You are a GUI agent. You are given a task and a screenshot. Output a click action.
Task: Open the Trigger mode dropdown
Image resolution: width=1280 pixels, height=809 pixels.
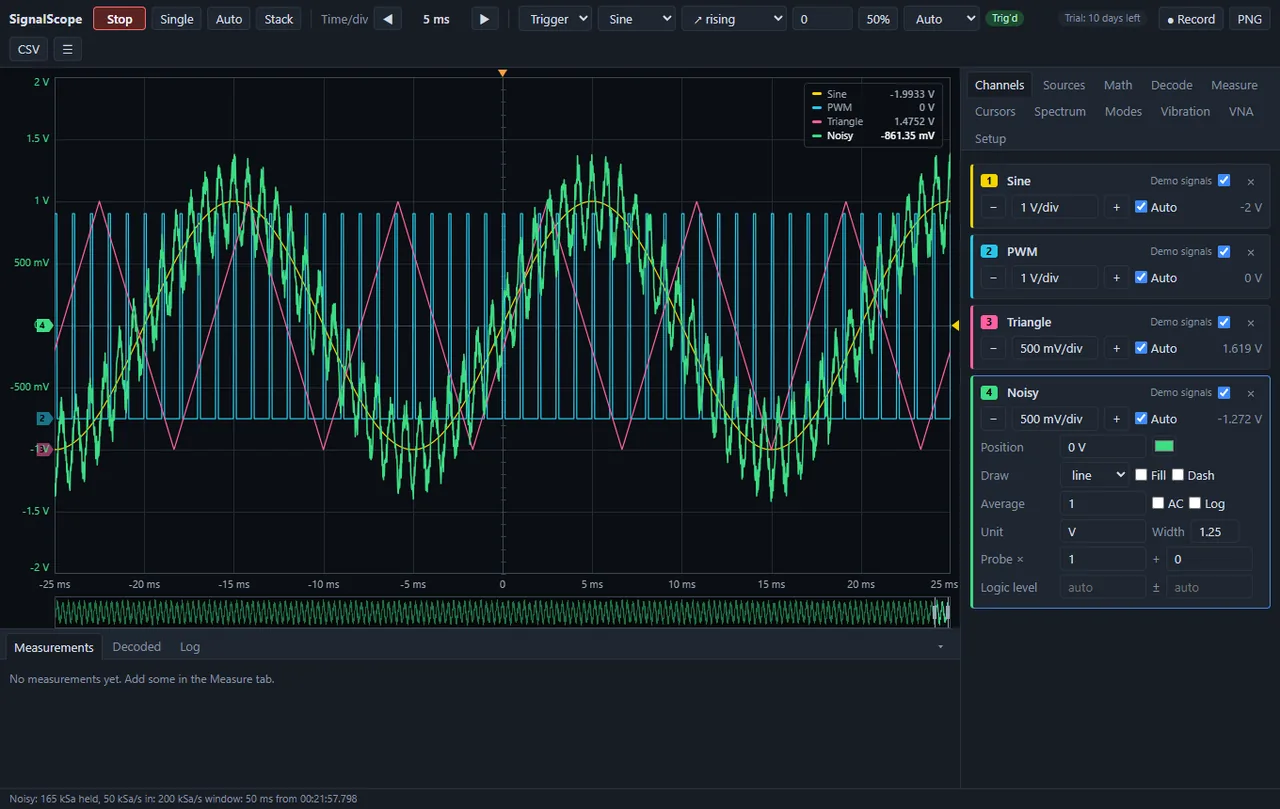point(555,19)
